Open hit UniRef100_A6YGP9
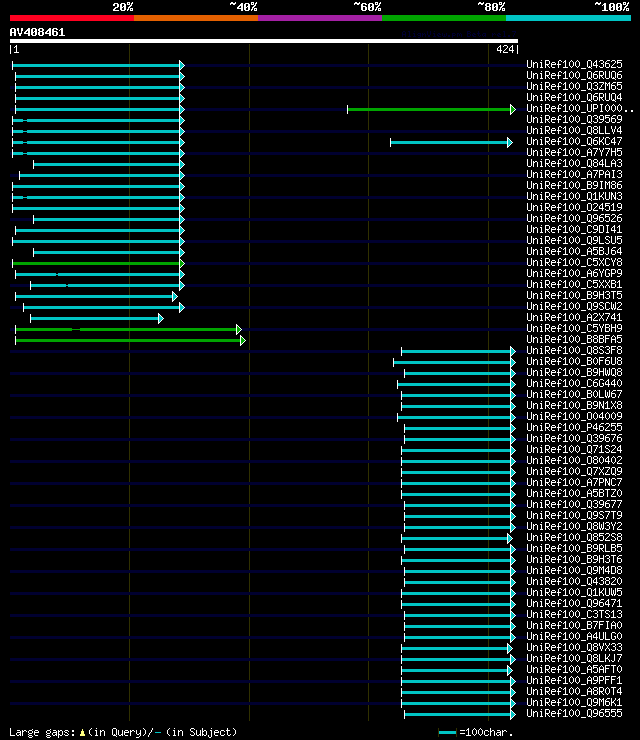The height and width of the screenshot is (740, 640). coord(574,273)
